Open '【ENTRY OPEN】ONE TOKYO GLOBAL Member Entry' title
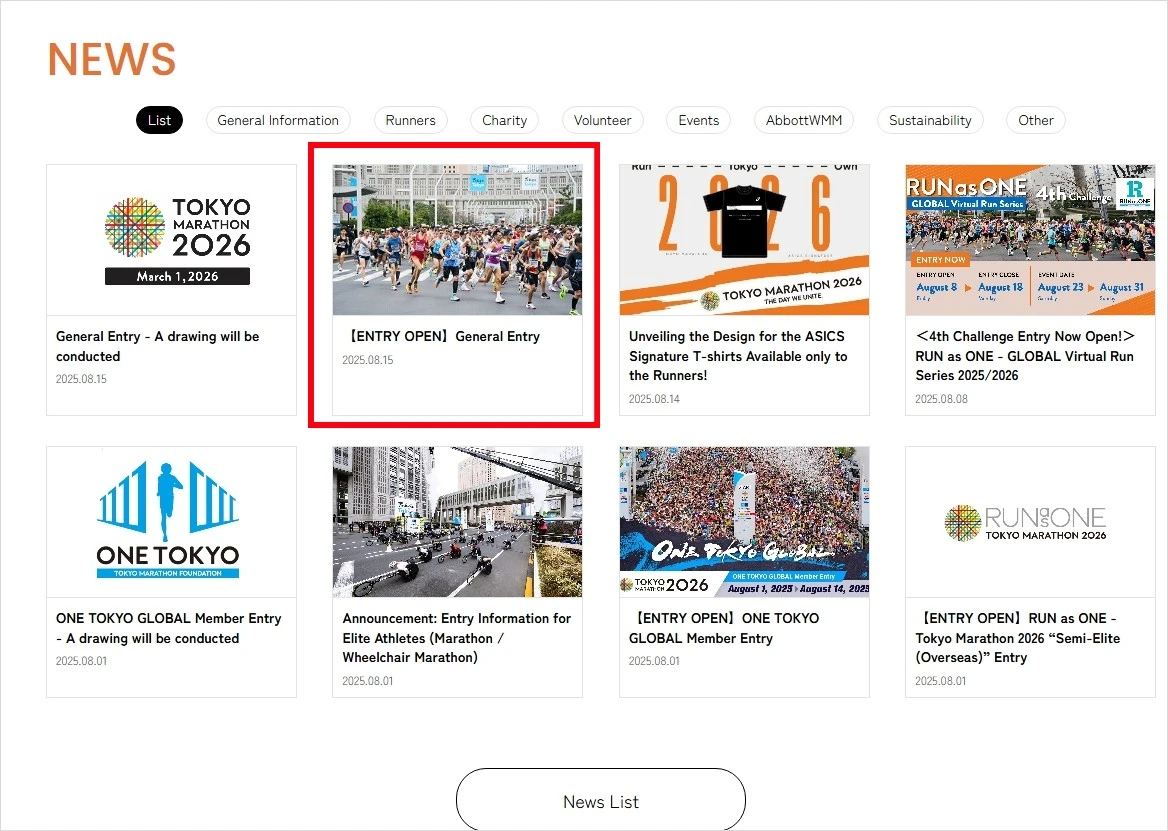This screenshot has width=1168, height=831. pyautogui.click(x=724, y=628)
